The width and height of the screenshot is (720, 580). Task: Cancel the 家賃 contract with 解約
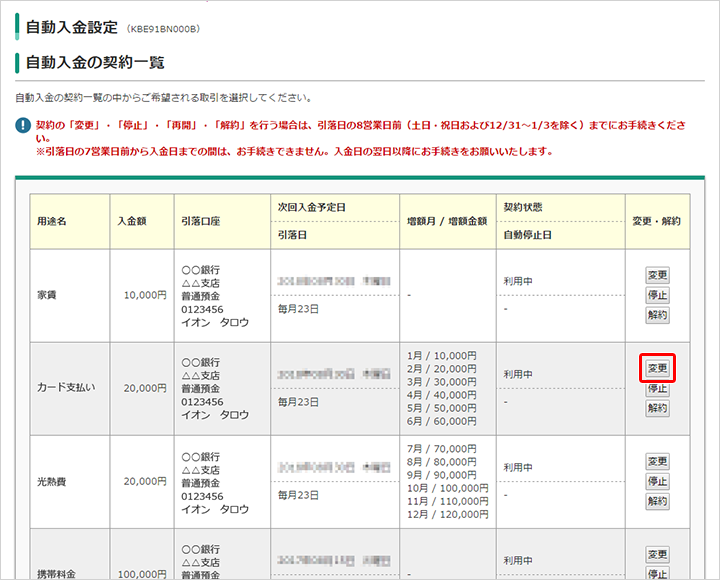(657, 315)
